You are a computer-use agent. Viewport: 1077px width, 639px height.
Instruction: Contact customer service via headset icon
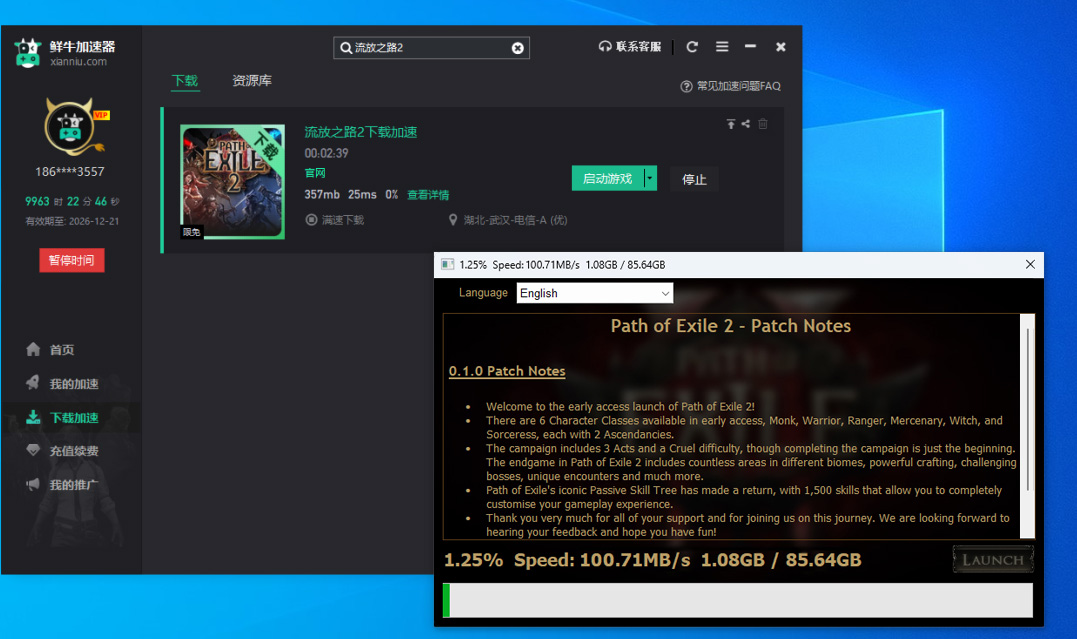pos(630,47)
